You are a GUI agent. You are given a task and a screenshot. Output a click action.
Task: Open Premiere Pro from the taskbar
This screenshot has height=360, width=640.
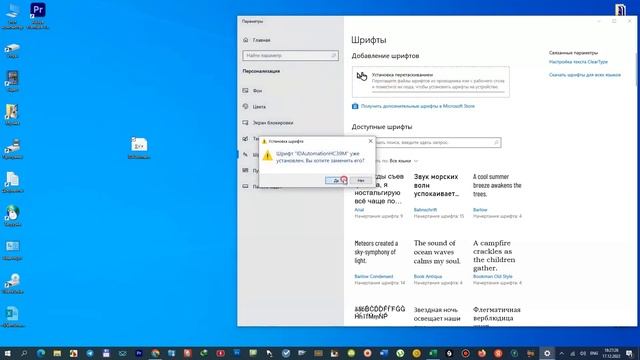click(139, 353)
